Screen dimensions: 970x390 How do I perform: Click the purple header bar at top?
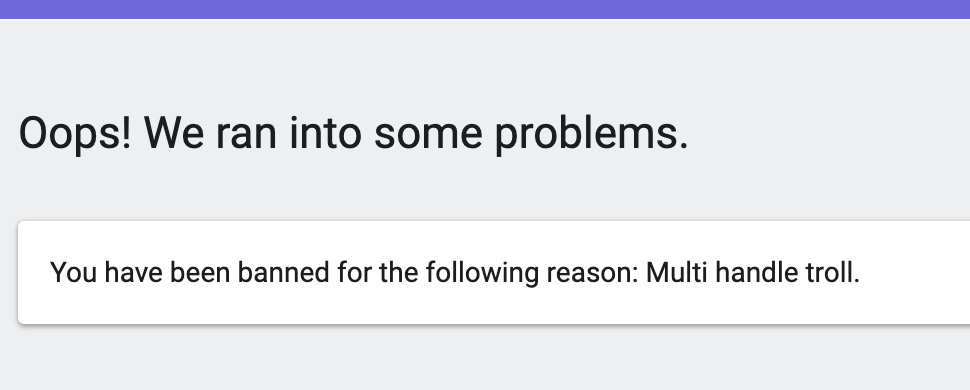click(x=485, y=9)
